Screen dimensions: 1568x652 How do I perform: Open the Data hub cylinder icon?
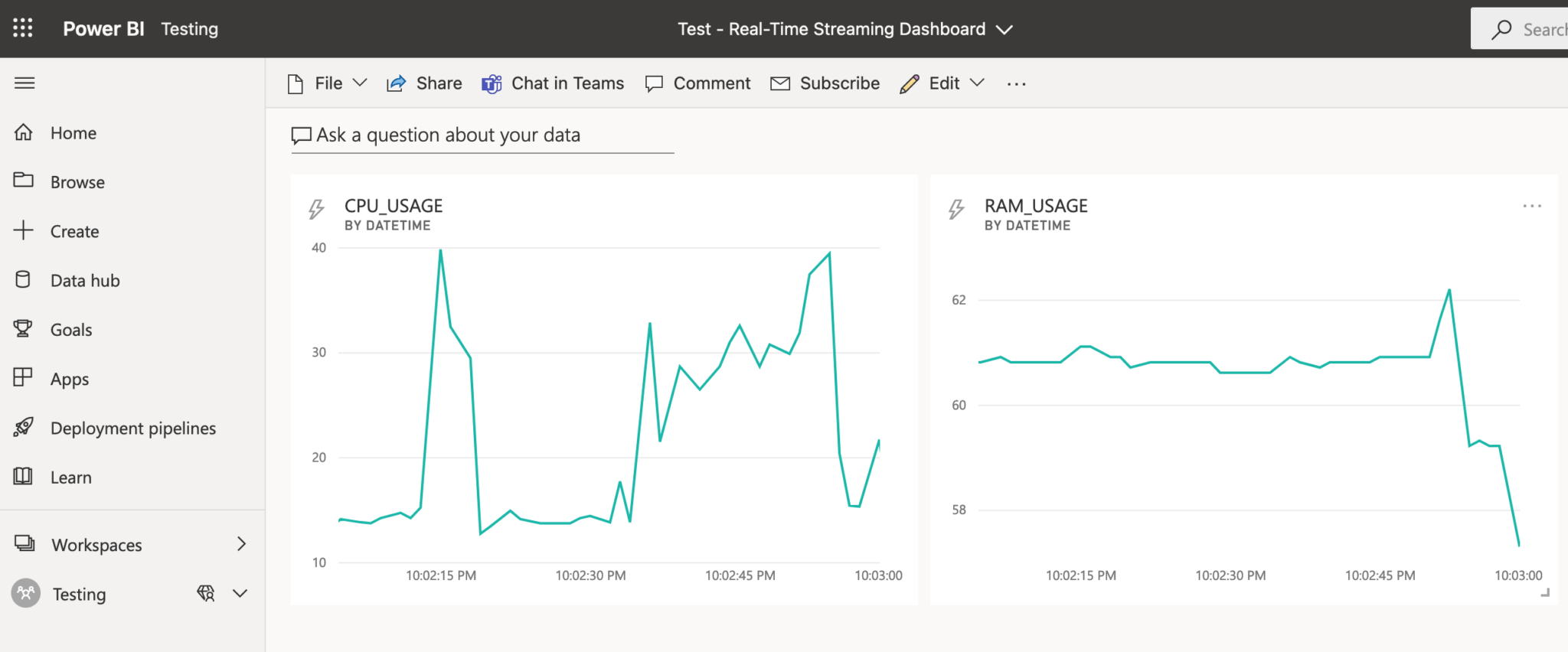[24, 280]
